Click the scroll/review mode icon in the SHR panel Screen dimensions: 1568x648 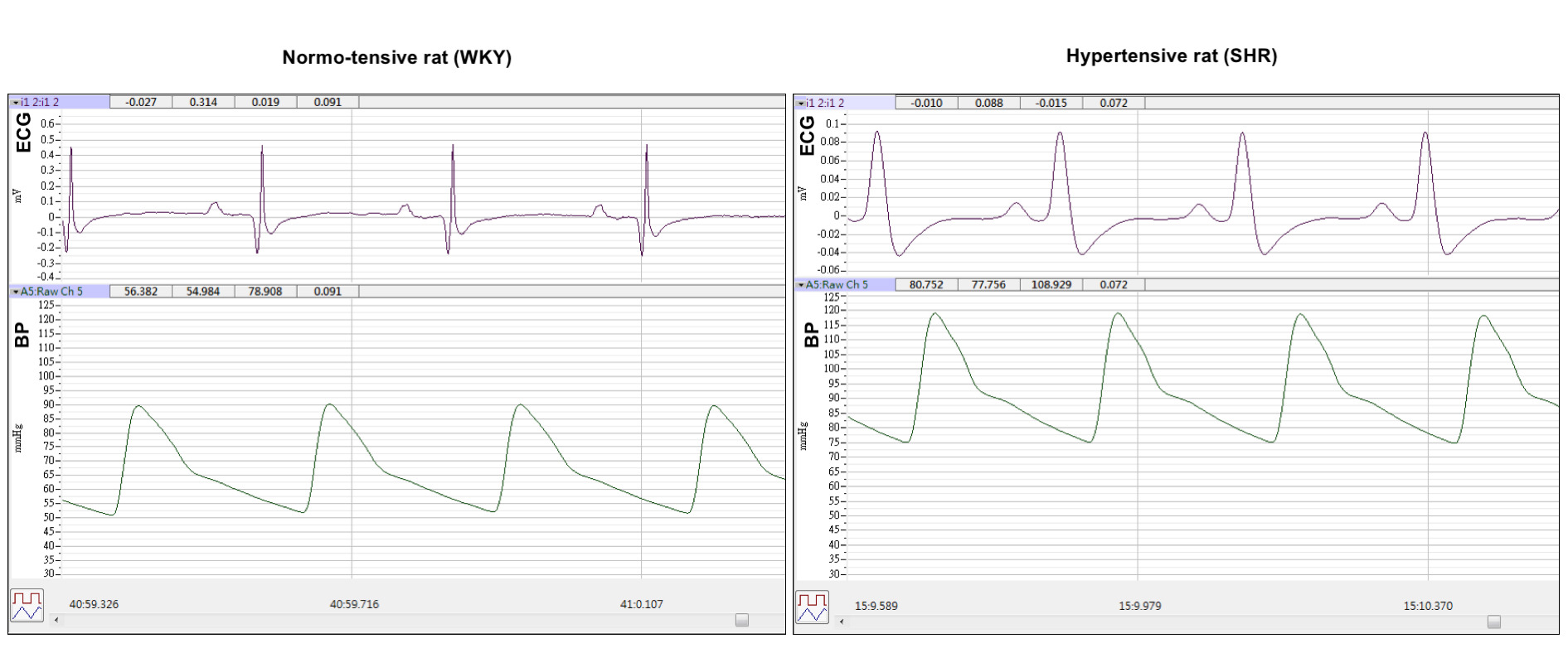coord(812,607)
